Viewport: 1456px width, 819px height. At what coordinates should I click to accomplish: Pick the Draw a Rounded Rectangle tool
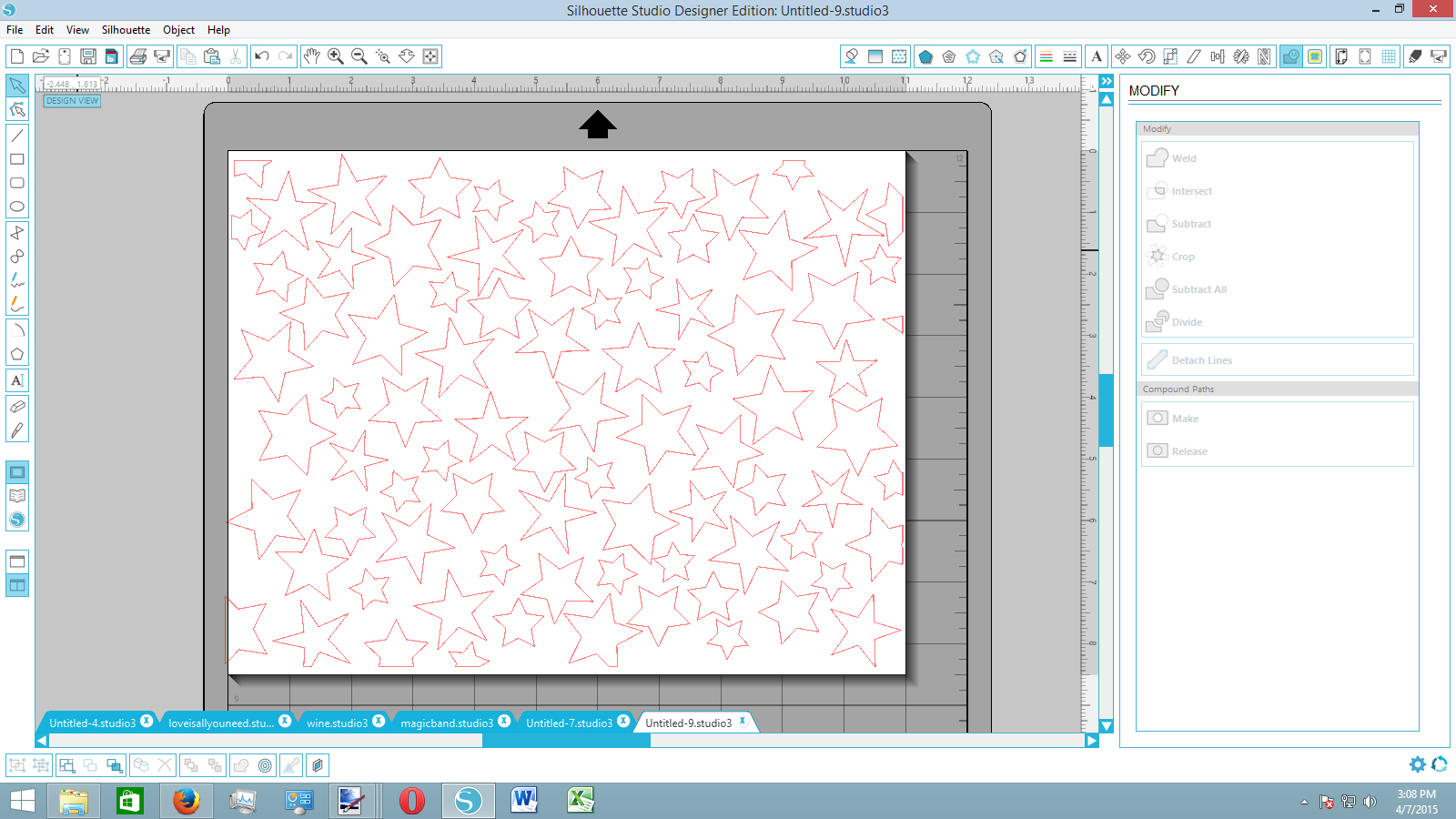coord(17,183)
